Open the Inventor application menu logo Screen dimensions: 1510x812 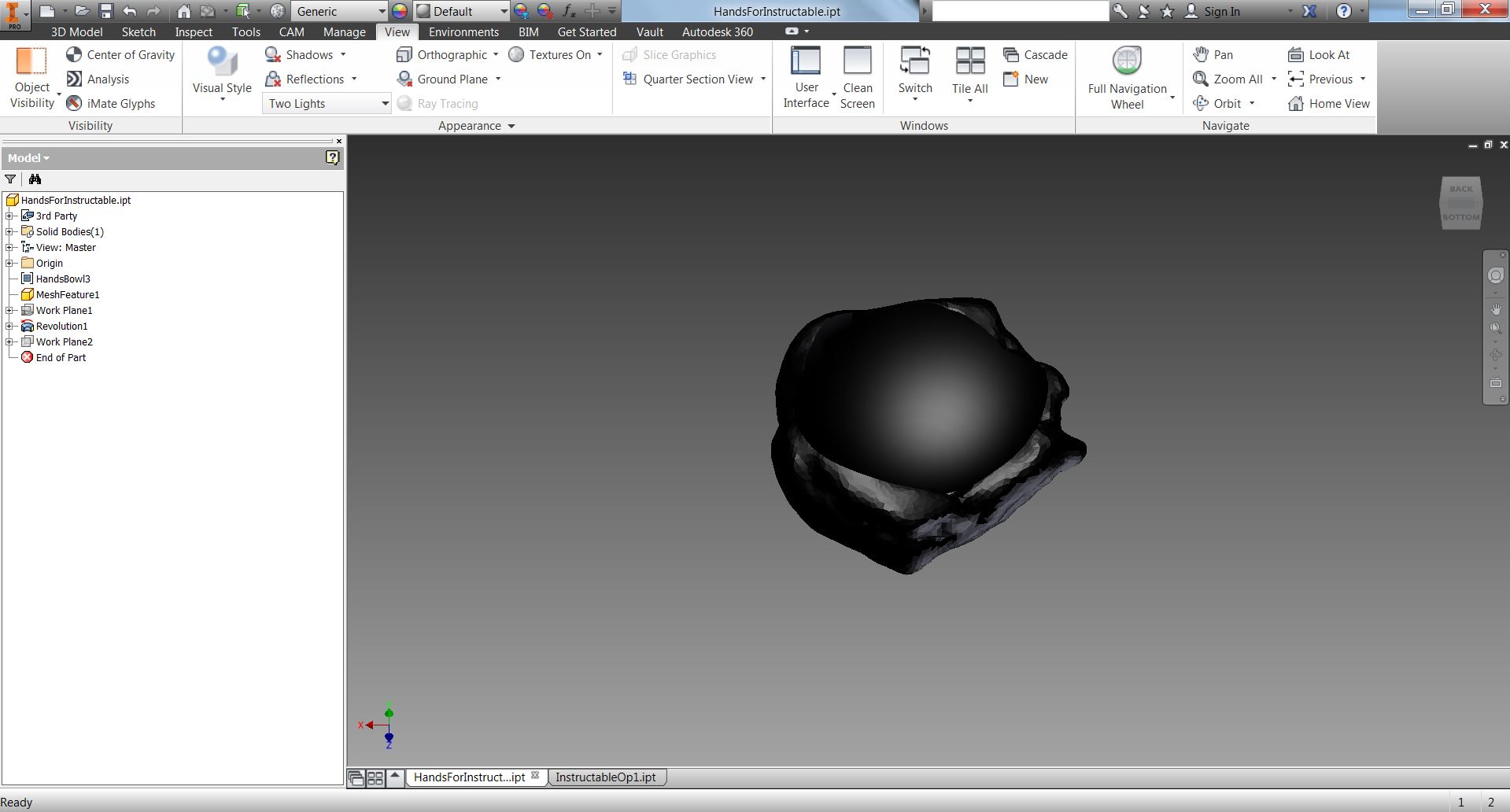click(x=14, y=14)
